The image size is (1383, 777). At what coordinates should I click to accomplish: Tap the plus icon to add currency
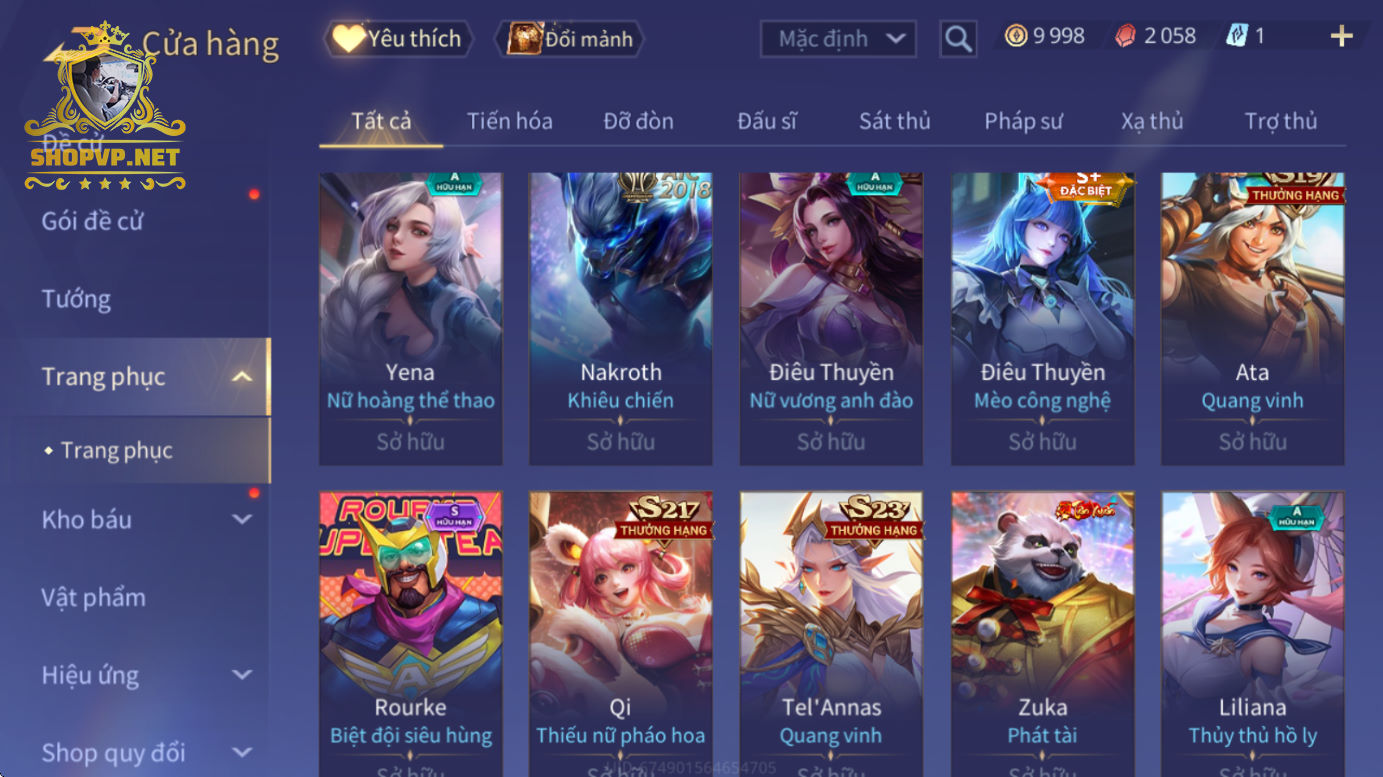click(x=1341, y=37)
